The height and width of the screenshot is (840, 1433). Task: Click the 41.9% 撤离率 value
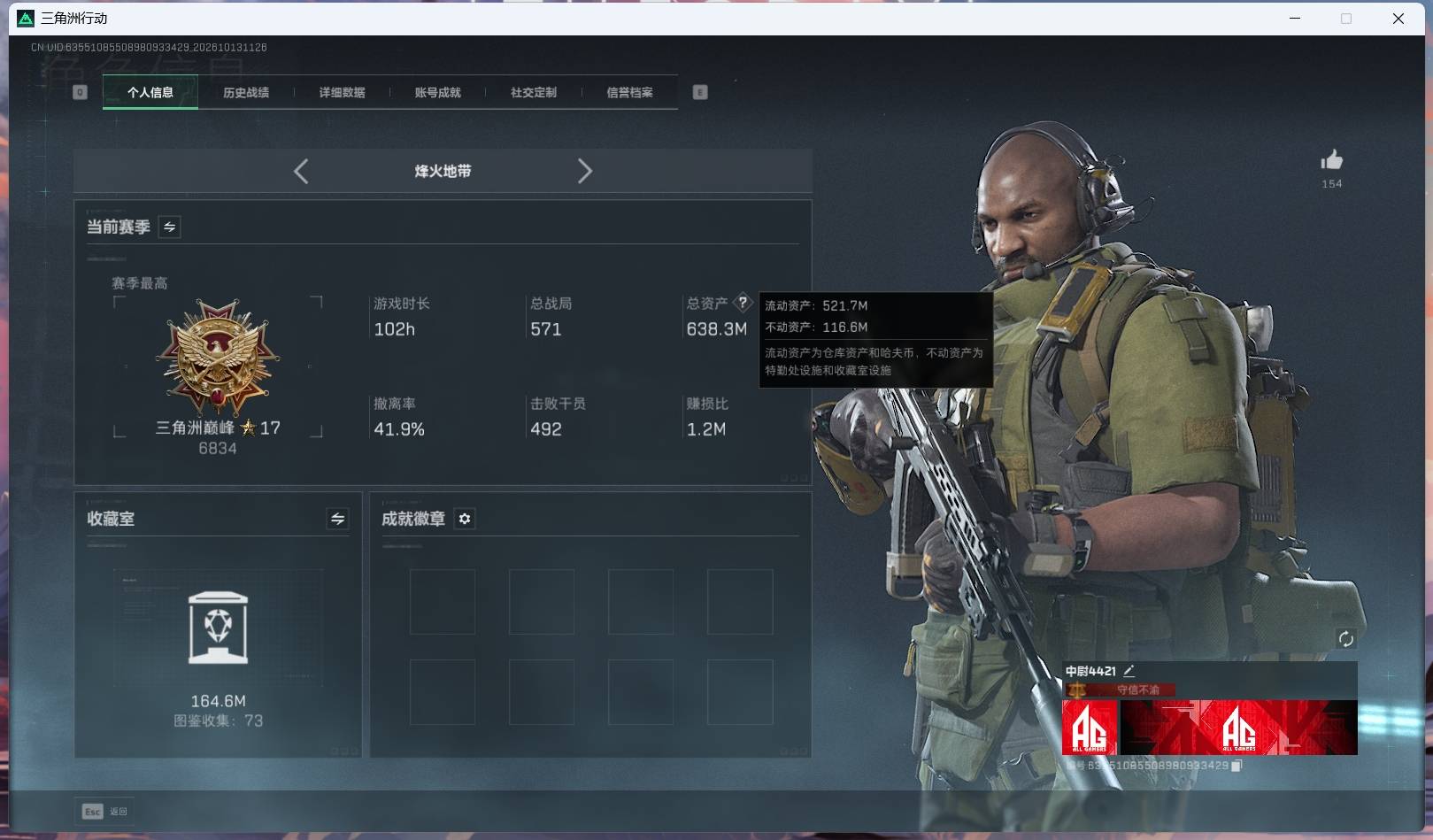tap(398, 429)
